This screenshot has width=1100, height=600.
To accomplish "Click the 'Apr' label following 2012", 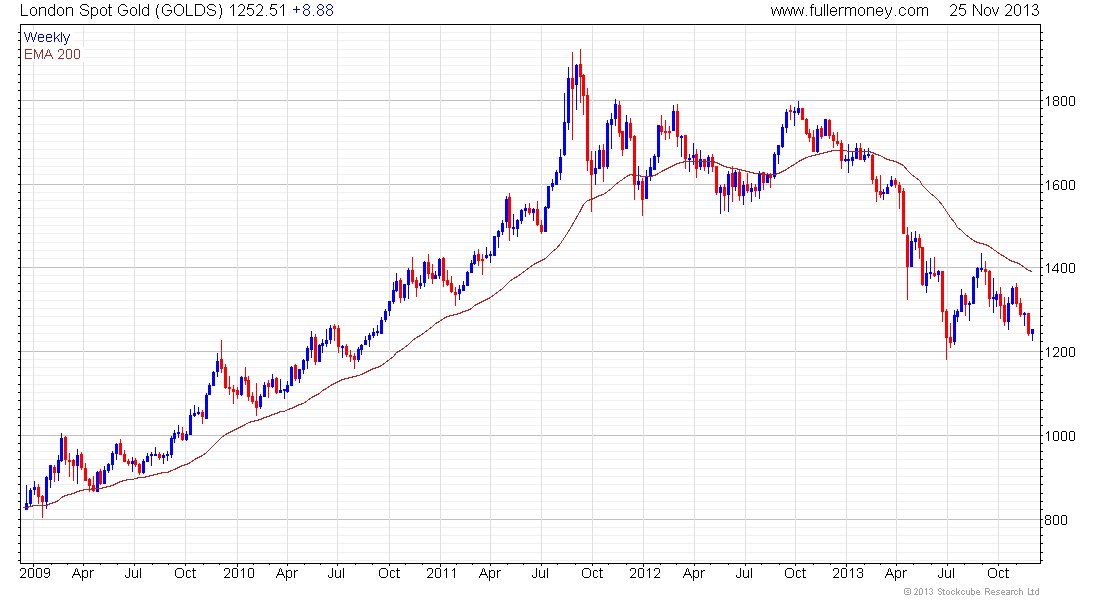I will 694,574.
